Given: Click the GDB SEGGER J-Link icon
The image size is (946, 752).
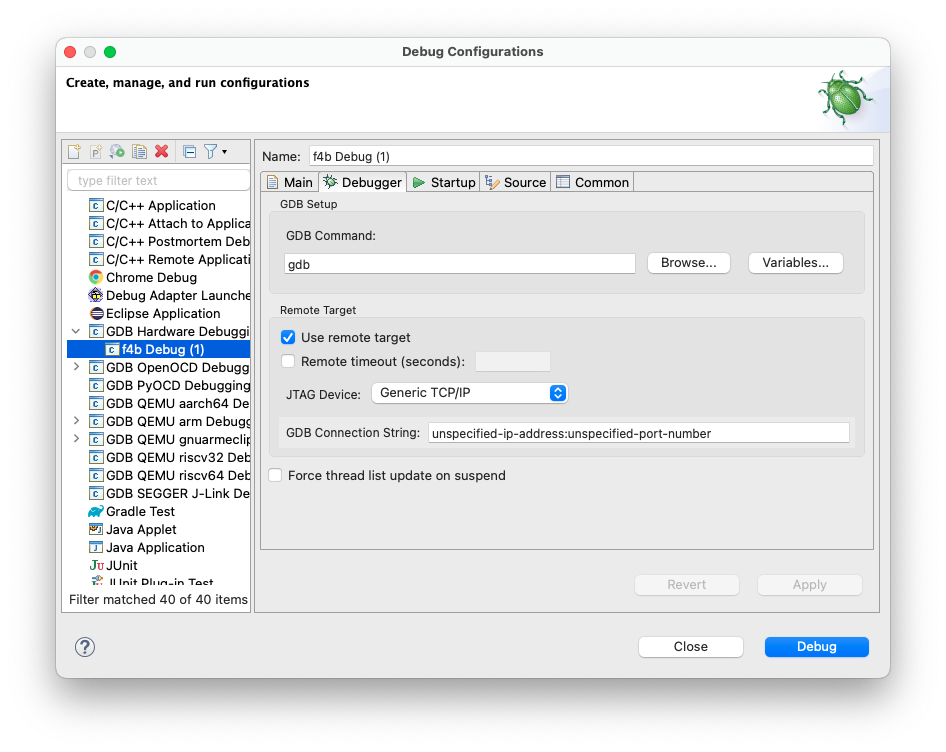Looking at the screenshot, I should click(x=95, y=494).
